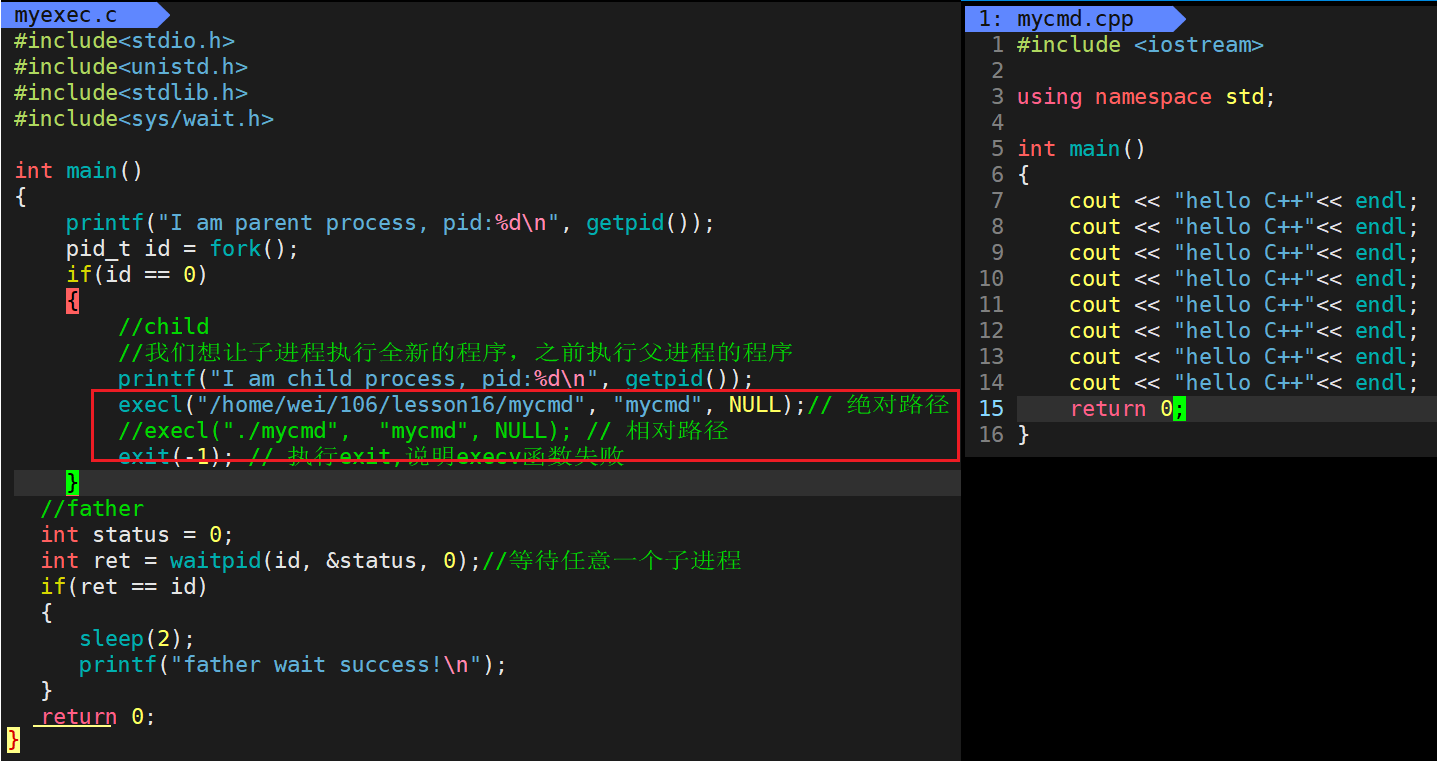Click the 'int main()' line in myexec.c

[x=79, y=171]
